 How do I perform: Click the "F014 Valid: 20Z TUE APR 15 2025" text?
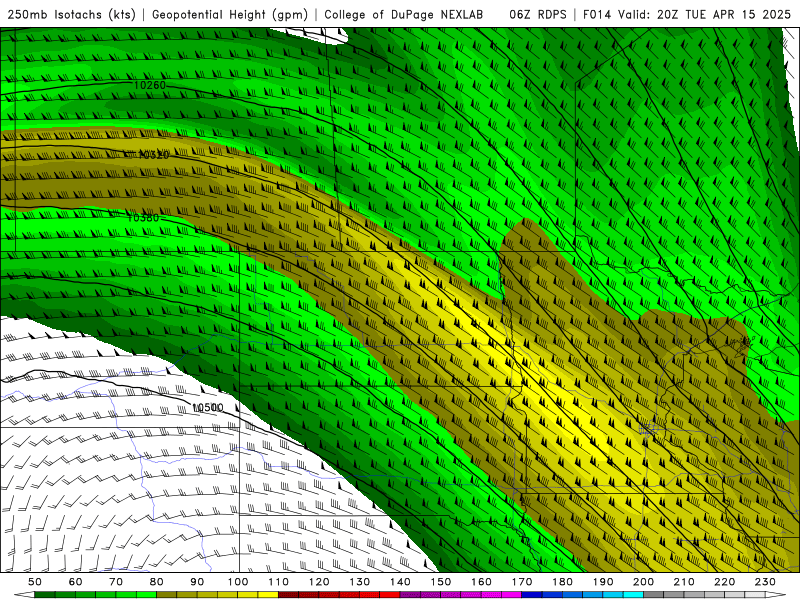coord(687,15)
